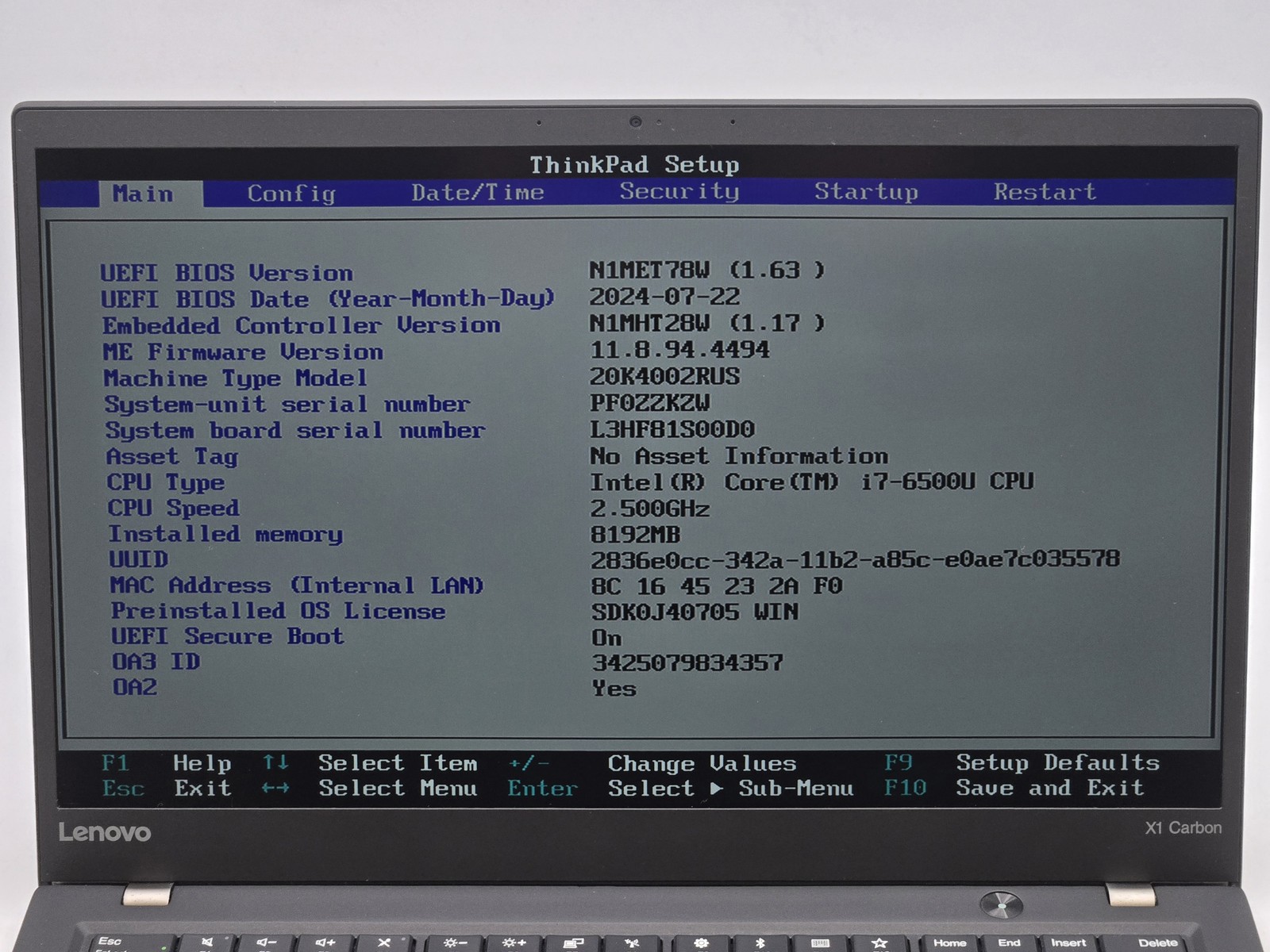
Task: Click MAC value 8C 16 45 23 2A F0
Action: tap(717, 586)
